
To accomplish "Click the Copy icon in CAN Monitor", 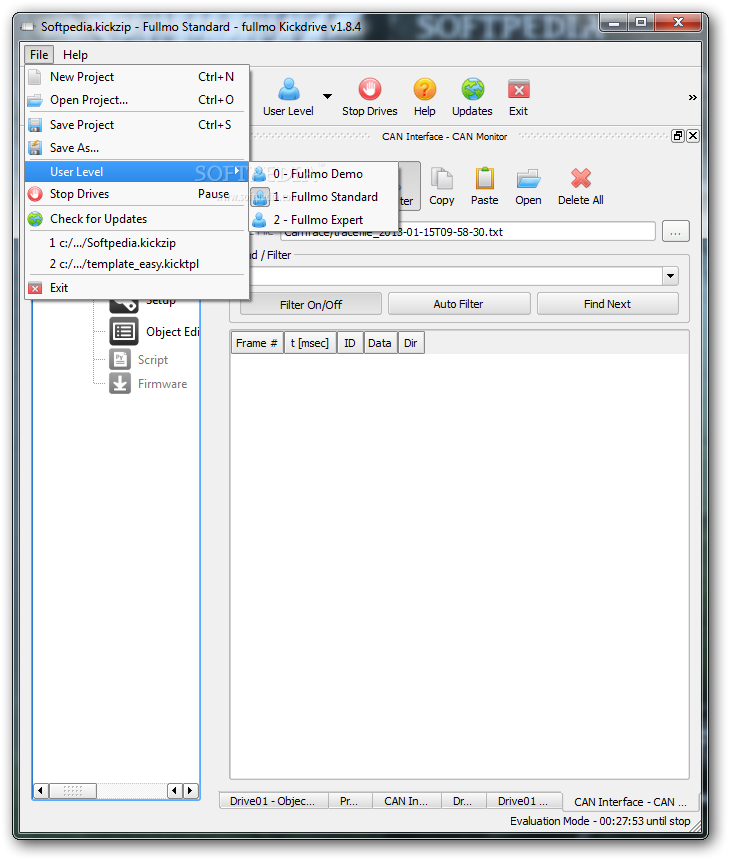I will coord(442,178).
